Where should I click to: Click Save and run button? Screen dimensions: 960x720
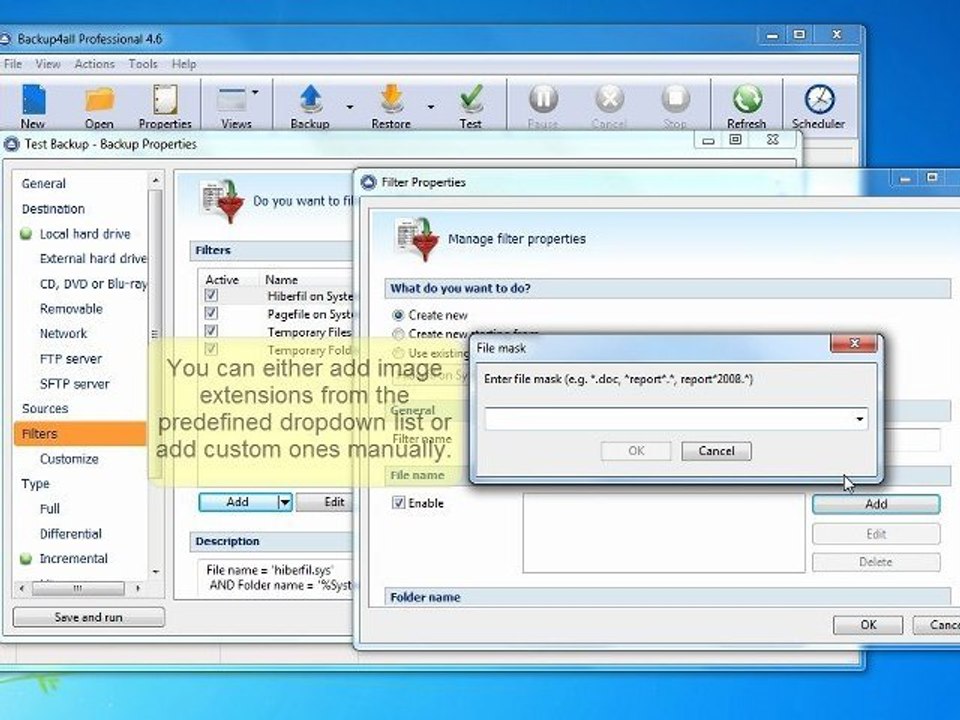pyautogui.click(x=89, y=617)
